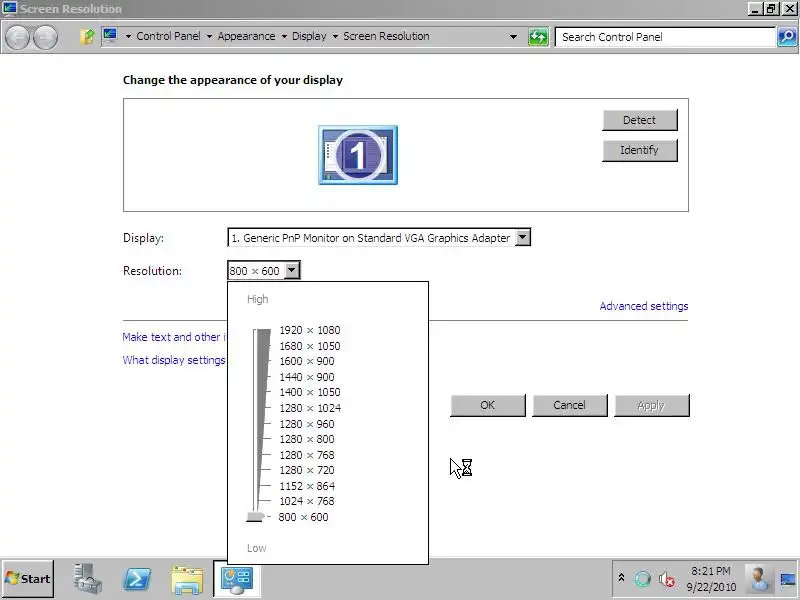
Task: Expand the Display breadcrumb arrow
Action: tap(284, 36)
